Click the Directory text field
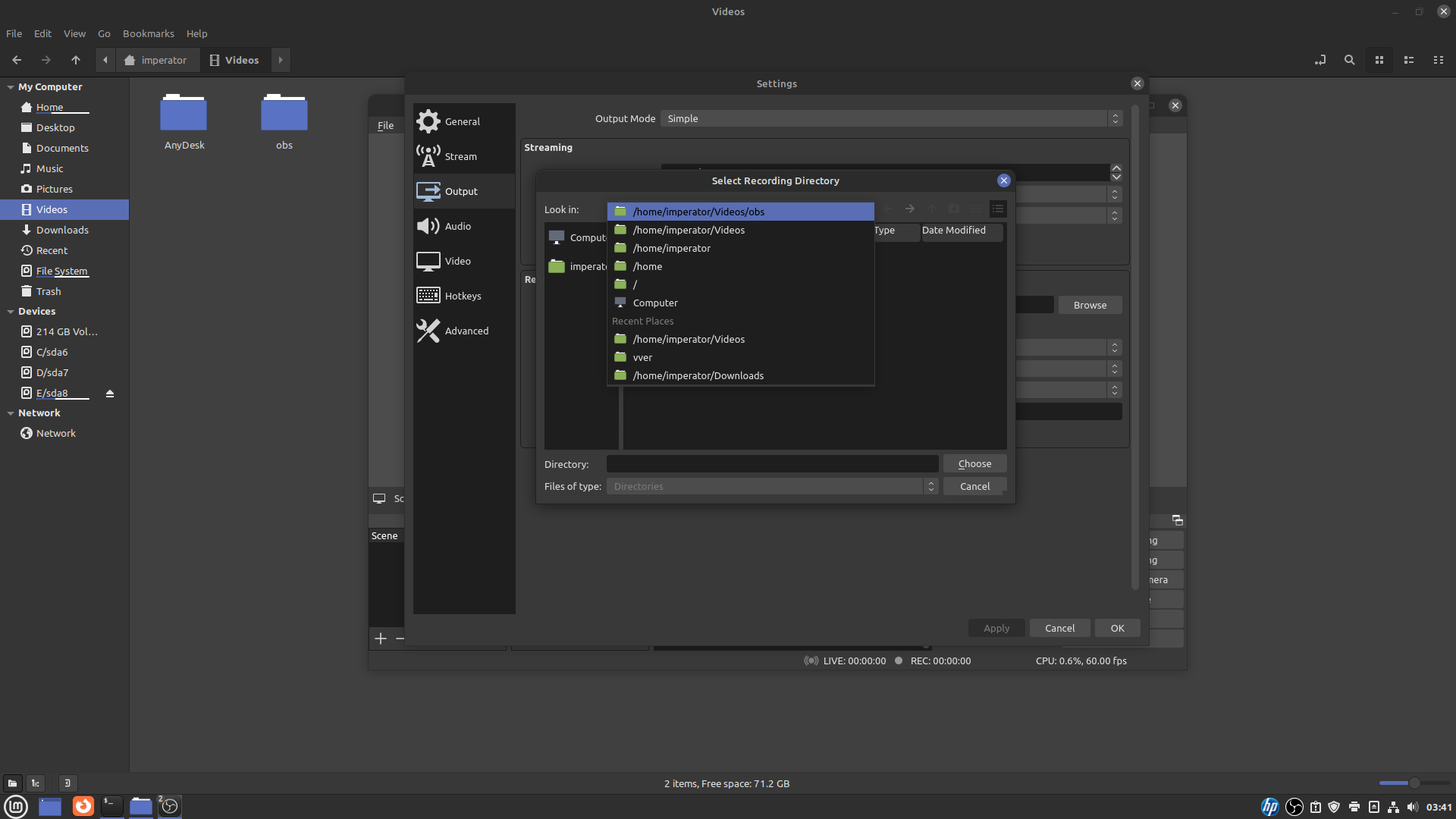 [772, 464]
